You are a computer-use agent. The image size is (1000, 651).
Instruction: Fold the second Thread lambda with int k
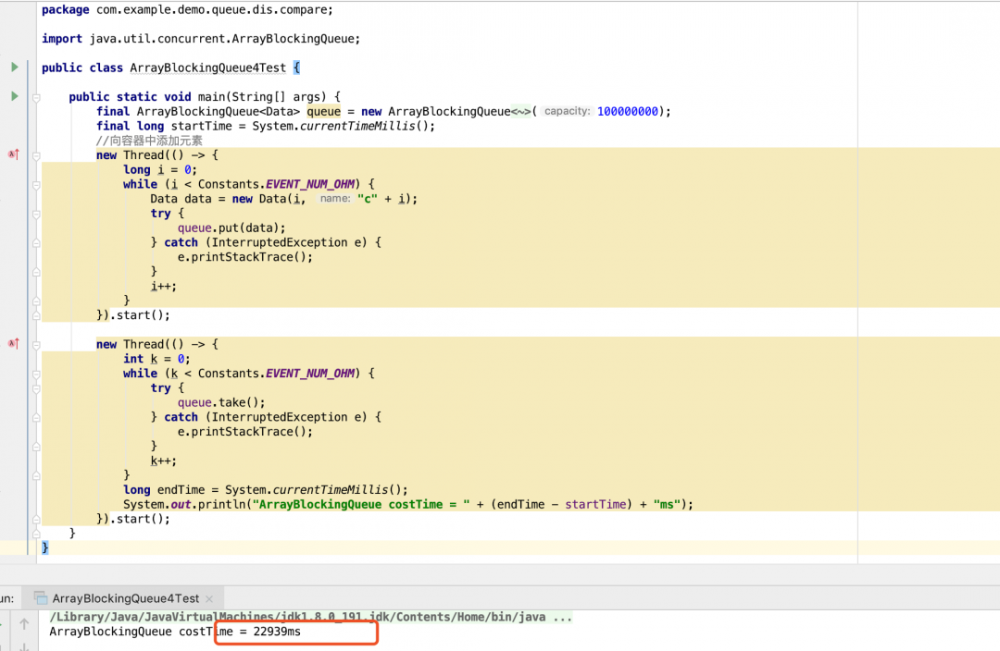36,345
